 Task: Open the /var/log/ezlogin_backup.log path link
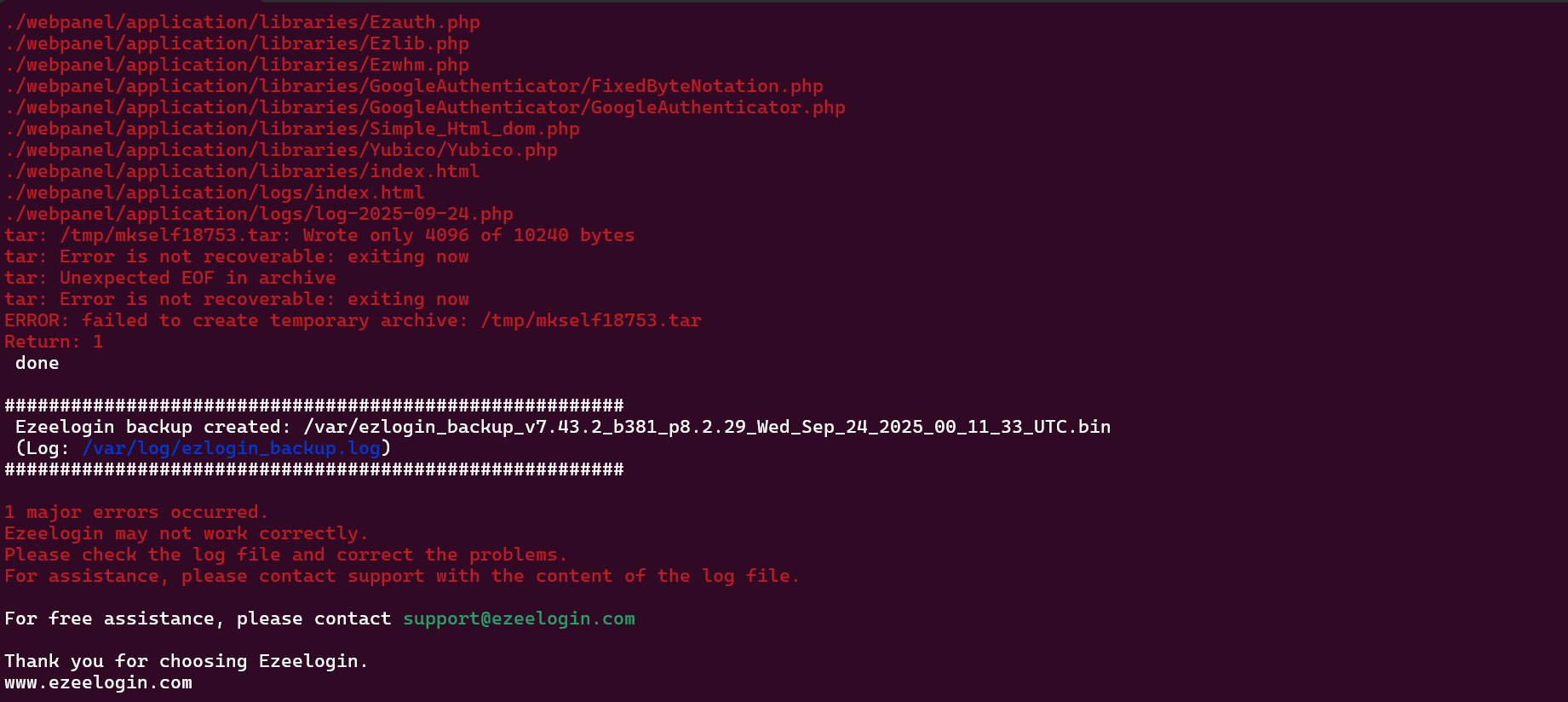(x=231, y=448)
